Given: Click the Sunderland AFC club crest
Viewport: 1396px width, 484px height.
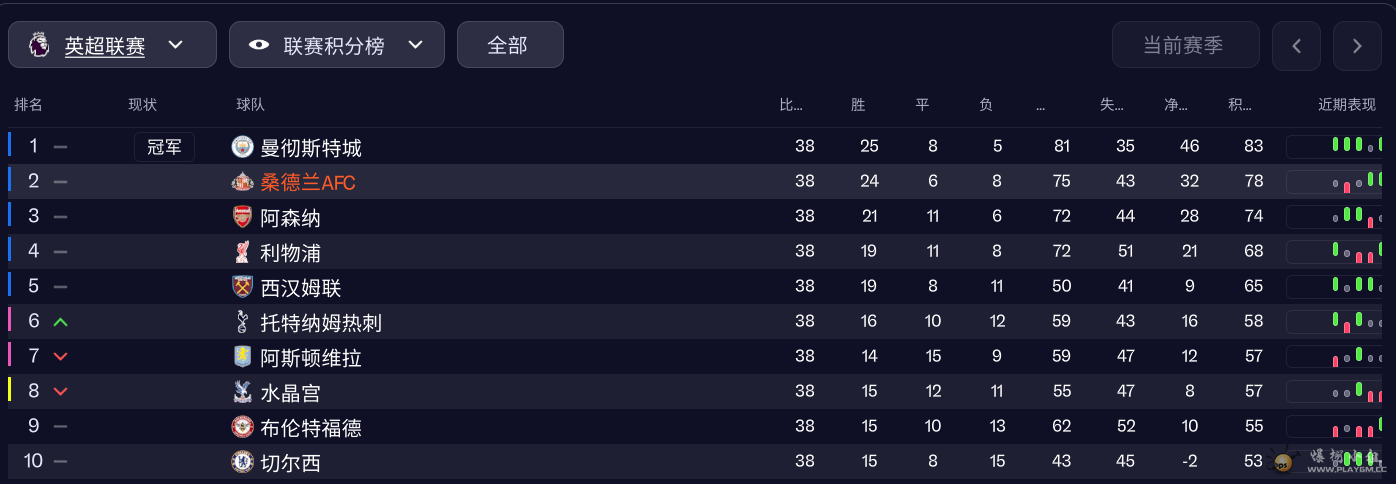Looking at the screenshot, I should pyautogui.click(x=242, y=182).
